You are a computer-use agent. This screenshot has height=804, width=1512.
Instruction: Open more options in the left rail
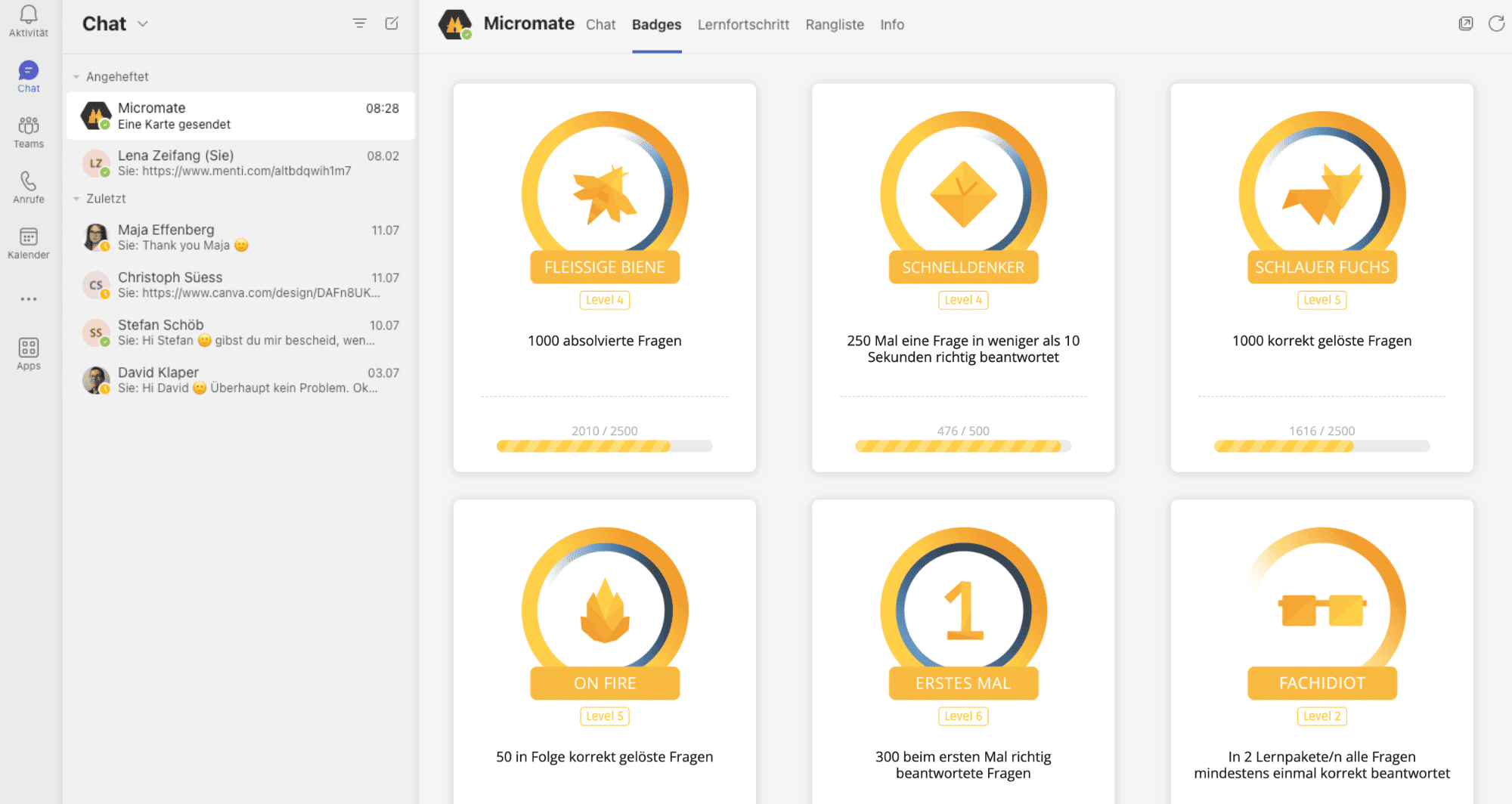(x=28, y=298)
